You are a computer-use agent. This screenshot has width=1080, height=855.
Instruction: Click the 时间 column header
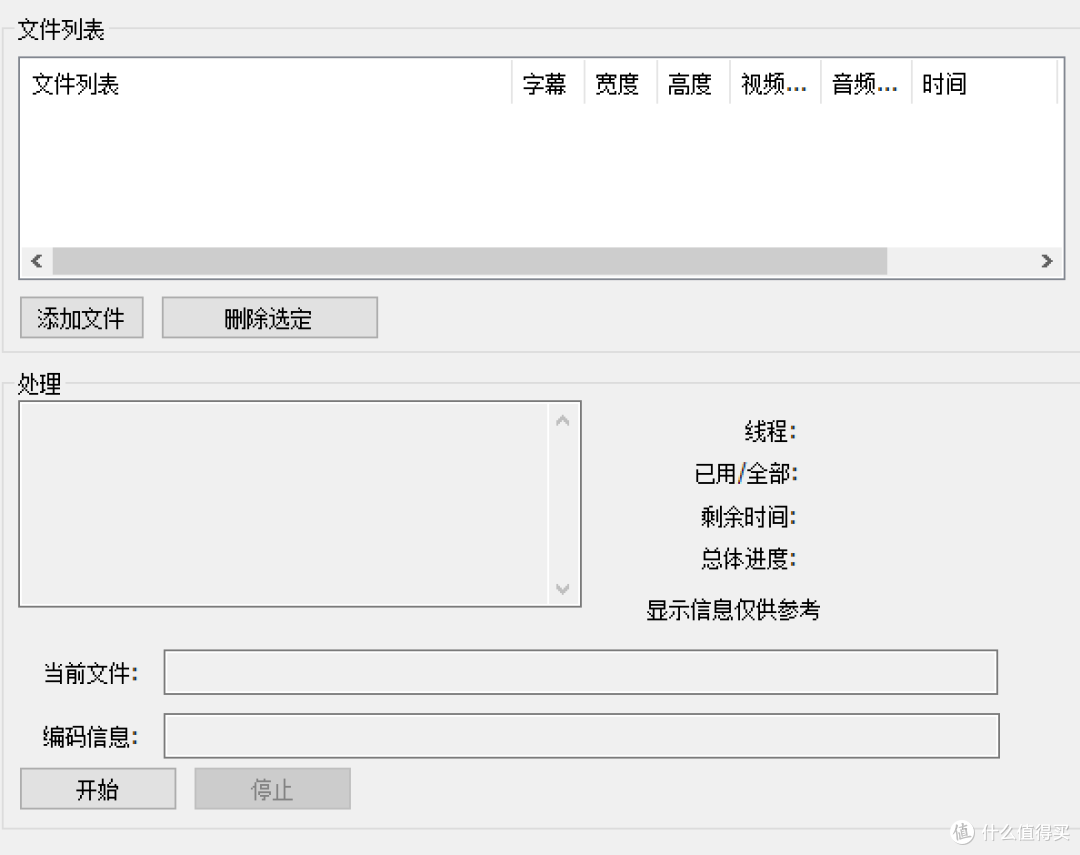click(x=985, y=83)
